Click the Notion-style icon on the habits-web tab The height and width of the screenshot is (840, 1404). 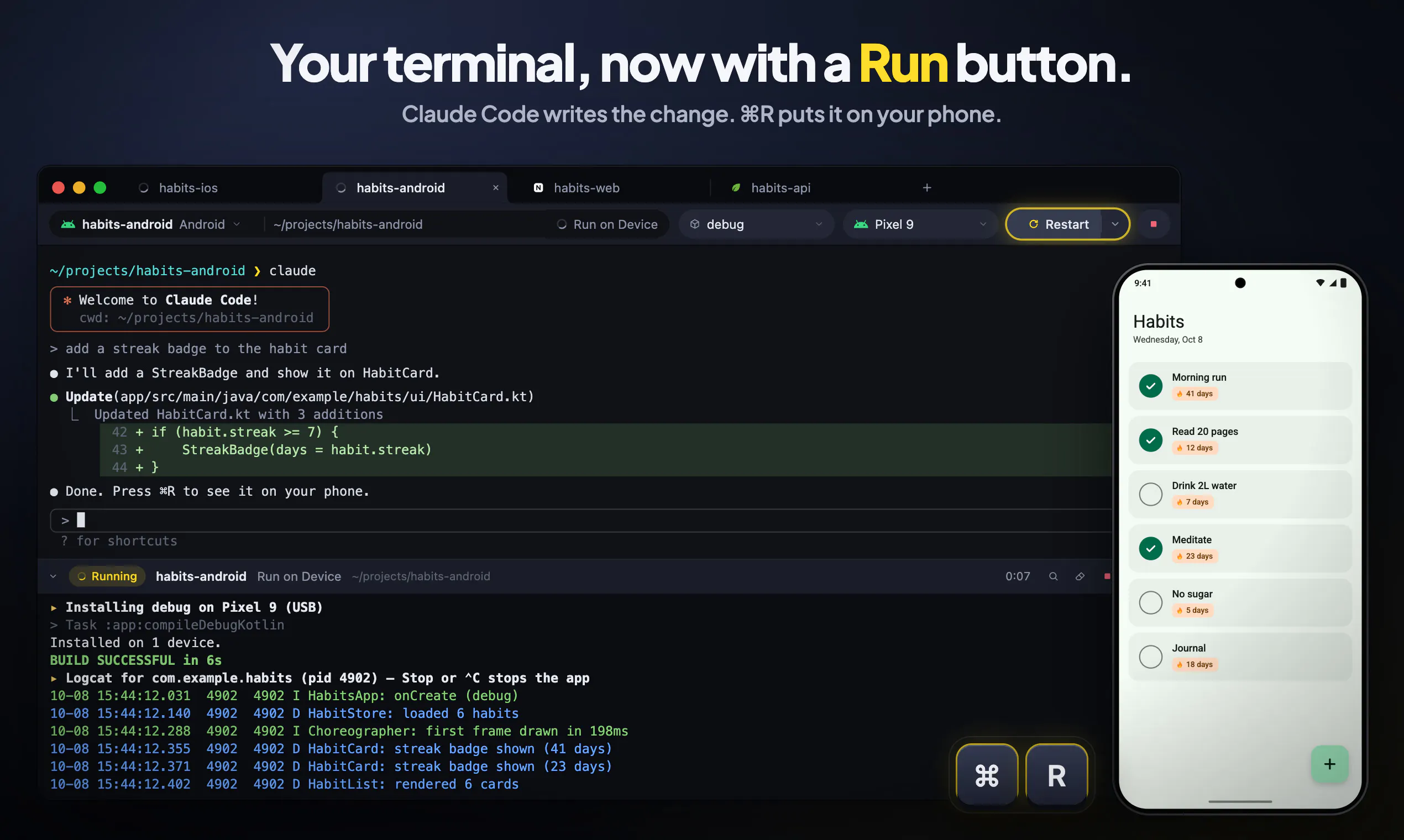click(x=538, y=187)
